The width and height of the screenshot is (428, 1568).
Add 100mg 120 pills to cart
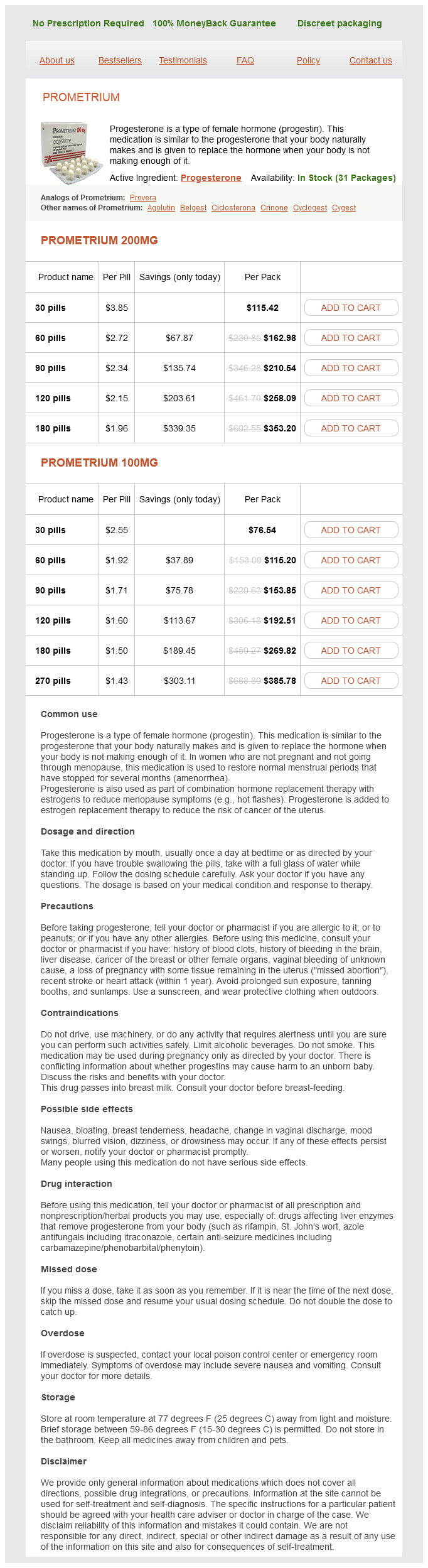(351, 620)
